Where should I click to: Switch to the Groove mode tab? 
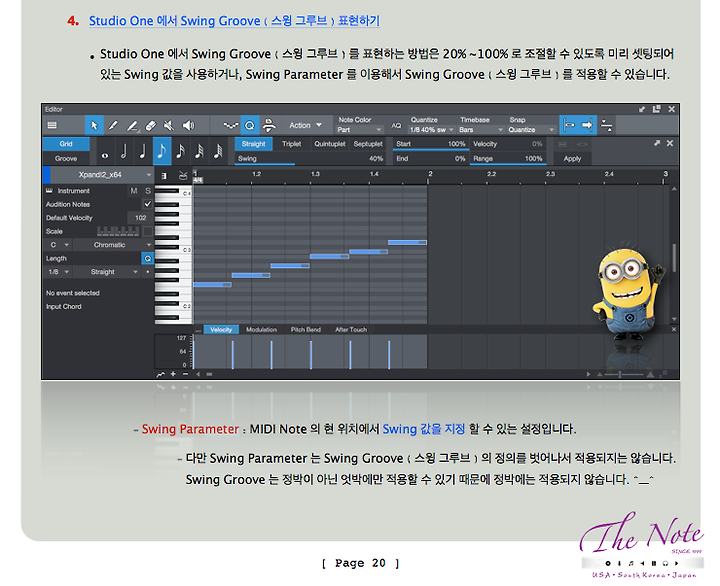pos(66,158)
